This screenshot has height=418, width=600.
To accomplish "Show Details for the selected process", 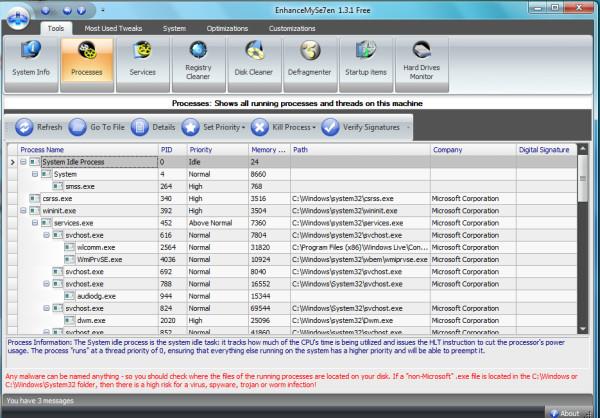I will (154, 127).
